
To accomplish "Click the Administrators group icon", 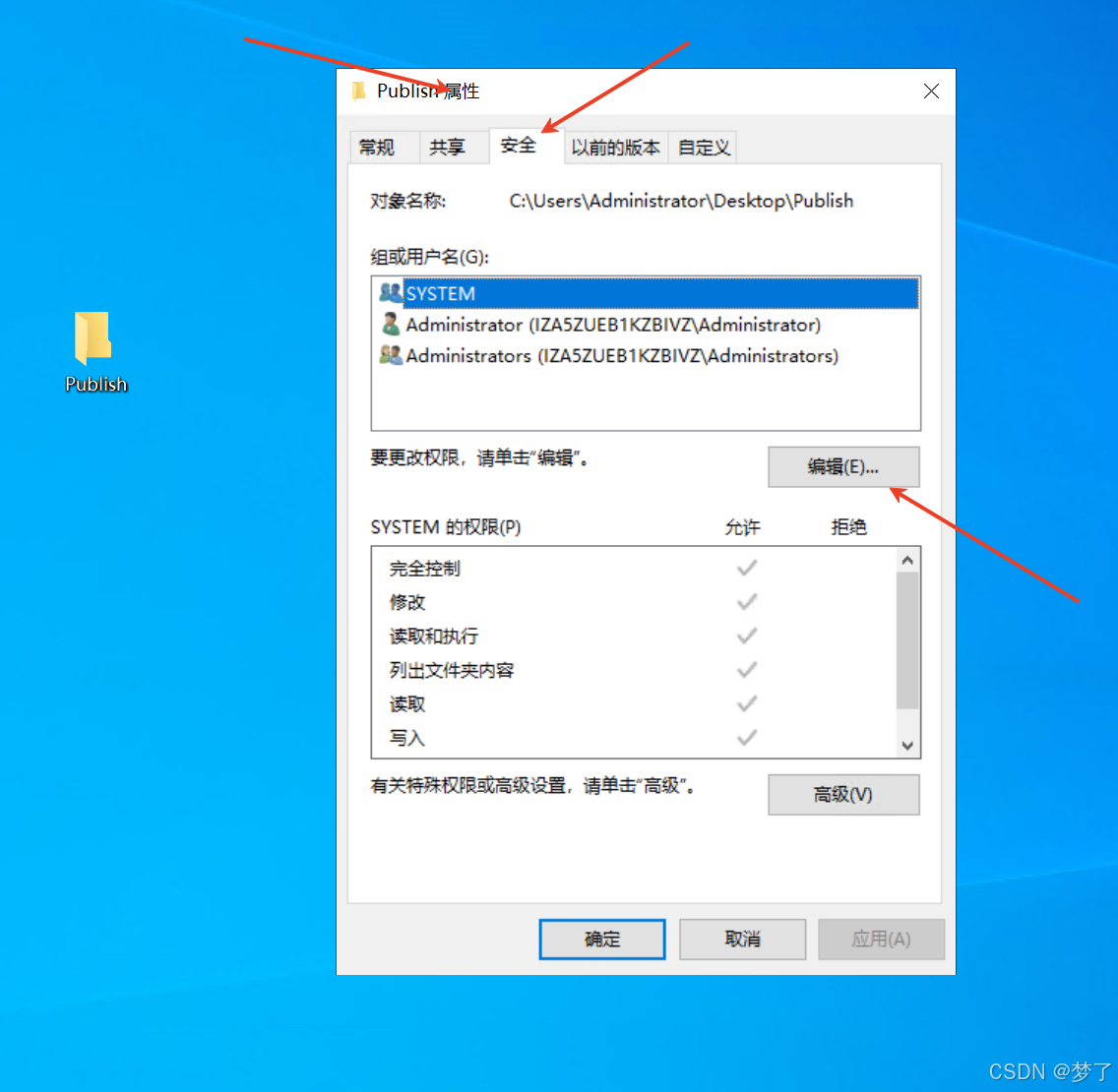I will 390,355.
